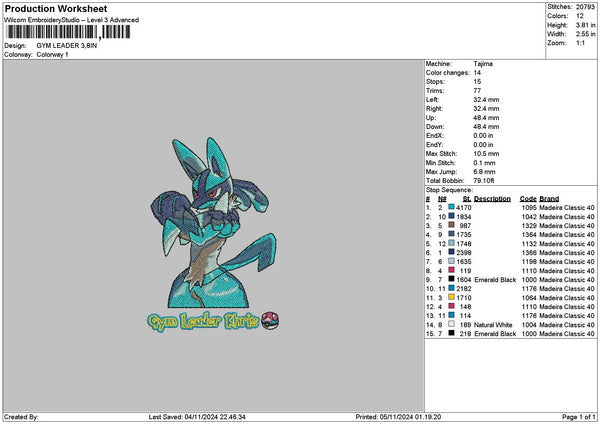Click the Colors value 12
This screenshot has width=600, height=424.
click(x=580, y=16)
